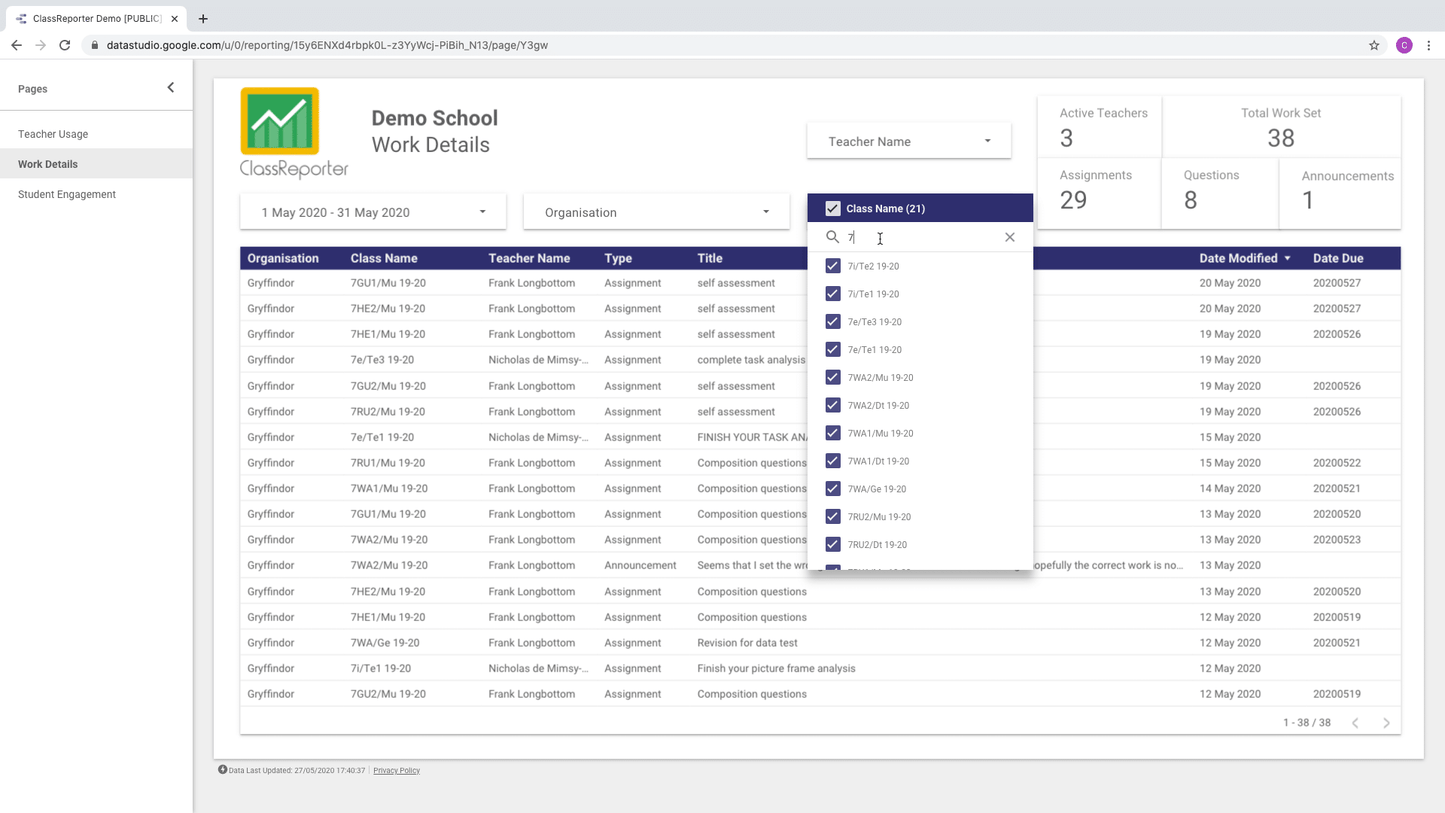
Task: Uncheck the 7RU2/Mu 19-20 class checkbox
Action: pos(832,517)
